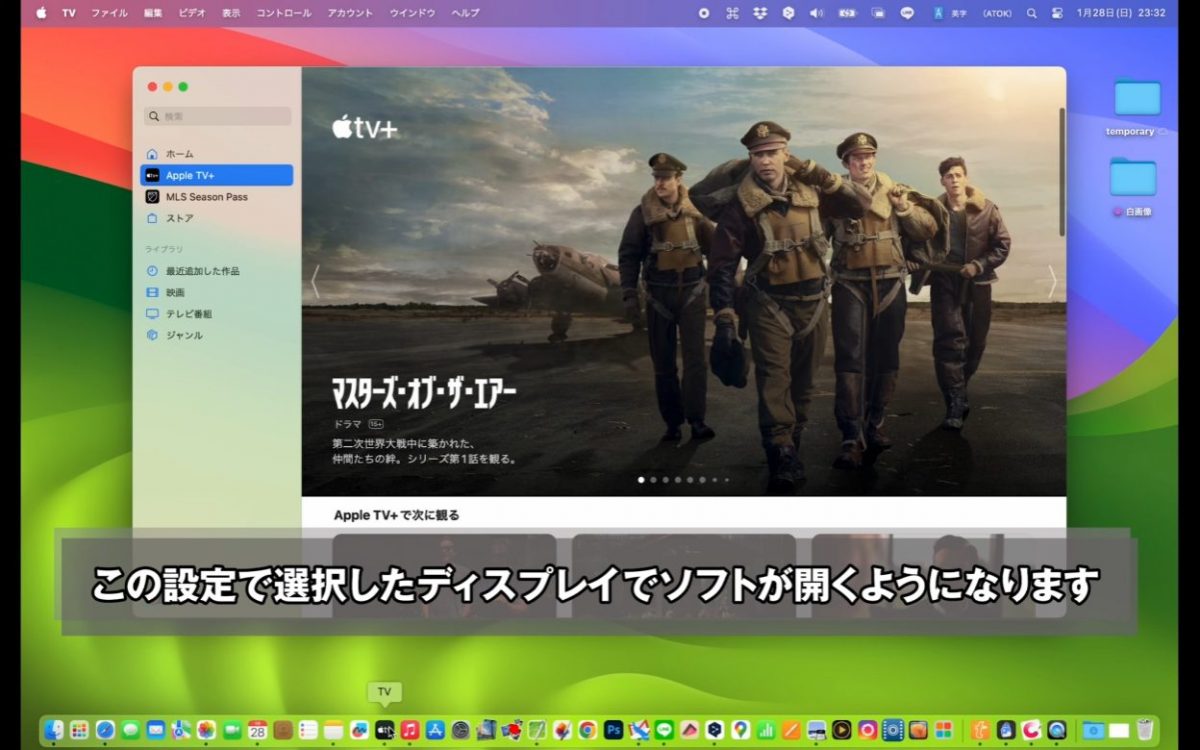
Task: Open System Settings from the Dock
Action: (x=460, y=730)
